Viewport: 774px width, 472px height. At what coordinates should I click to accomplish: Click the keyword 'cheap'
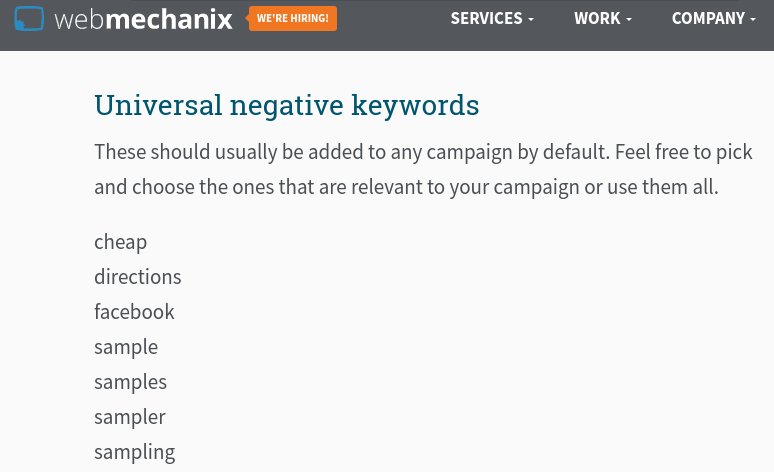click(120, 242)
